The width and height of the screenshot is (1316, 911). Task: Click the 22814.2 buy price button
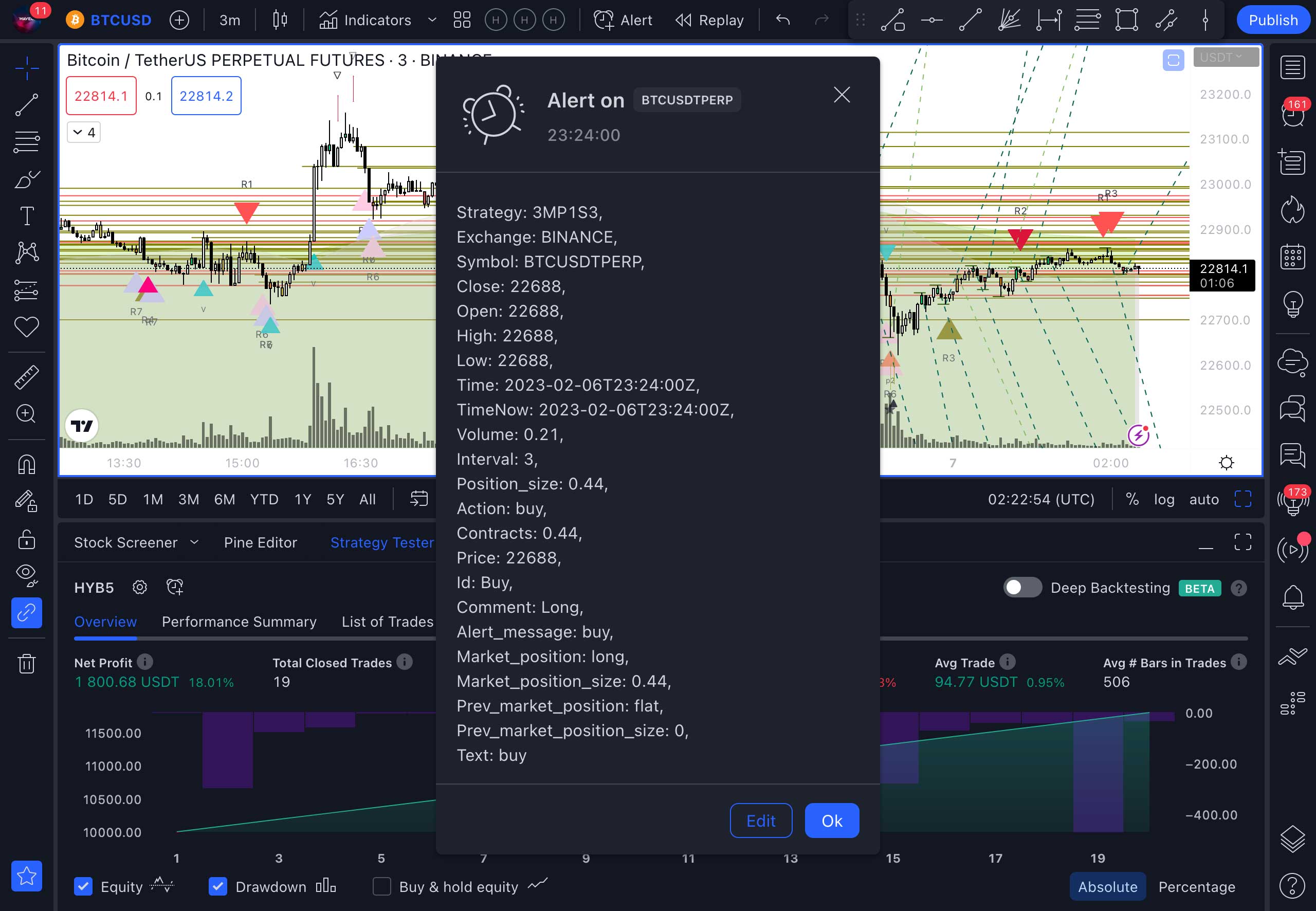point(206,96)
